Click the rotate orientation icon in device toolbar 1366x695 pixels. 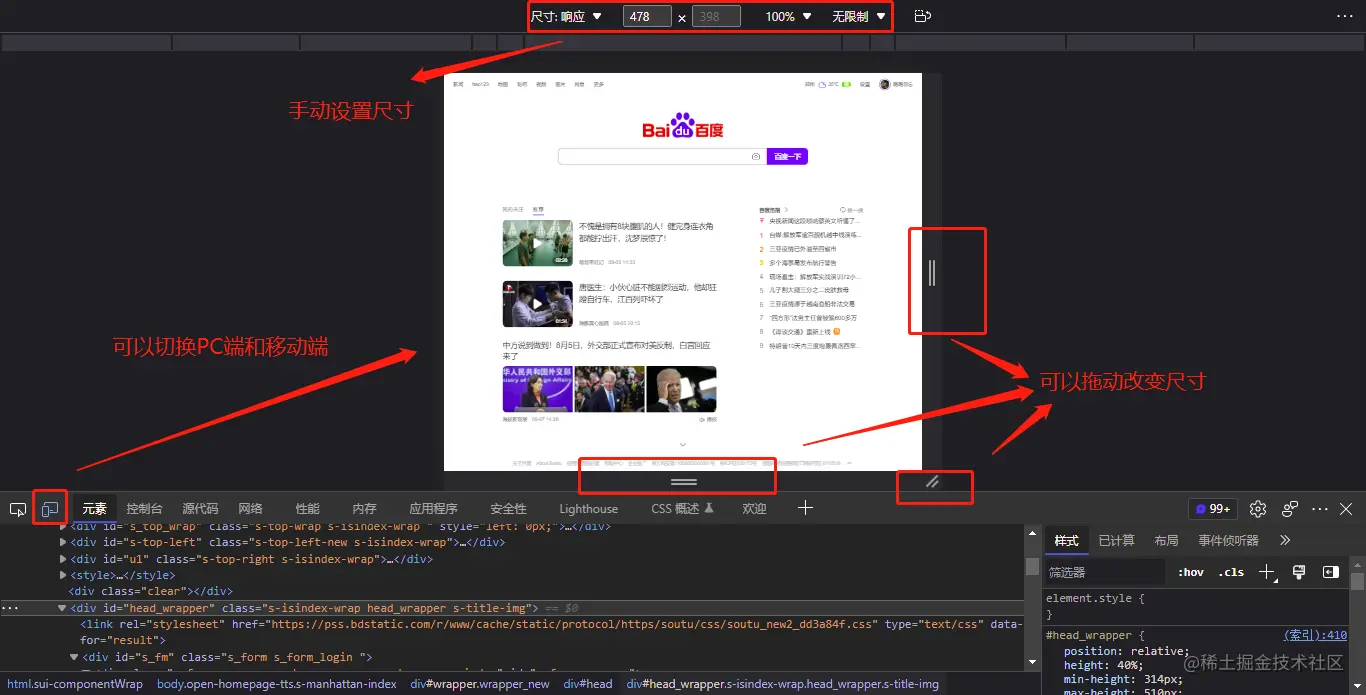[923, 16]
